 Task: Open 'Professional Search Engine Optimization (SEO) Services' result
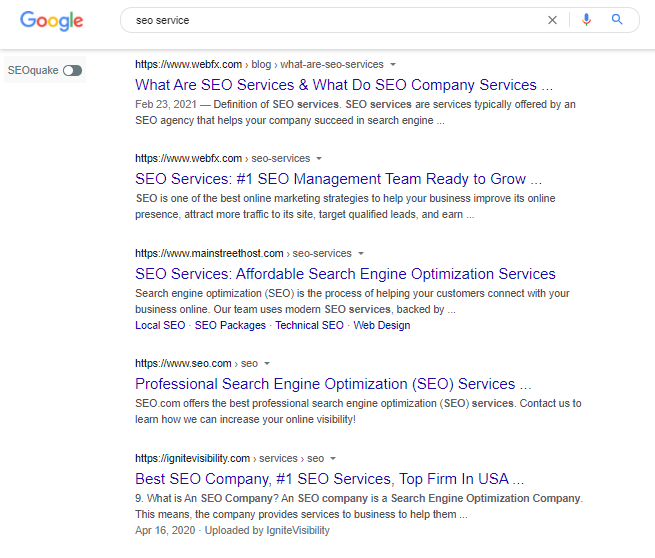tap(333, 384)
